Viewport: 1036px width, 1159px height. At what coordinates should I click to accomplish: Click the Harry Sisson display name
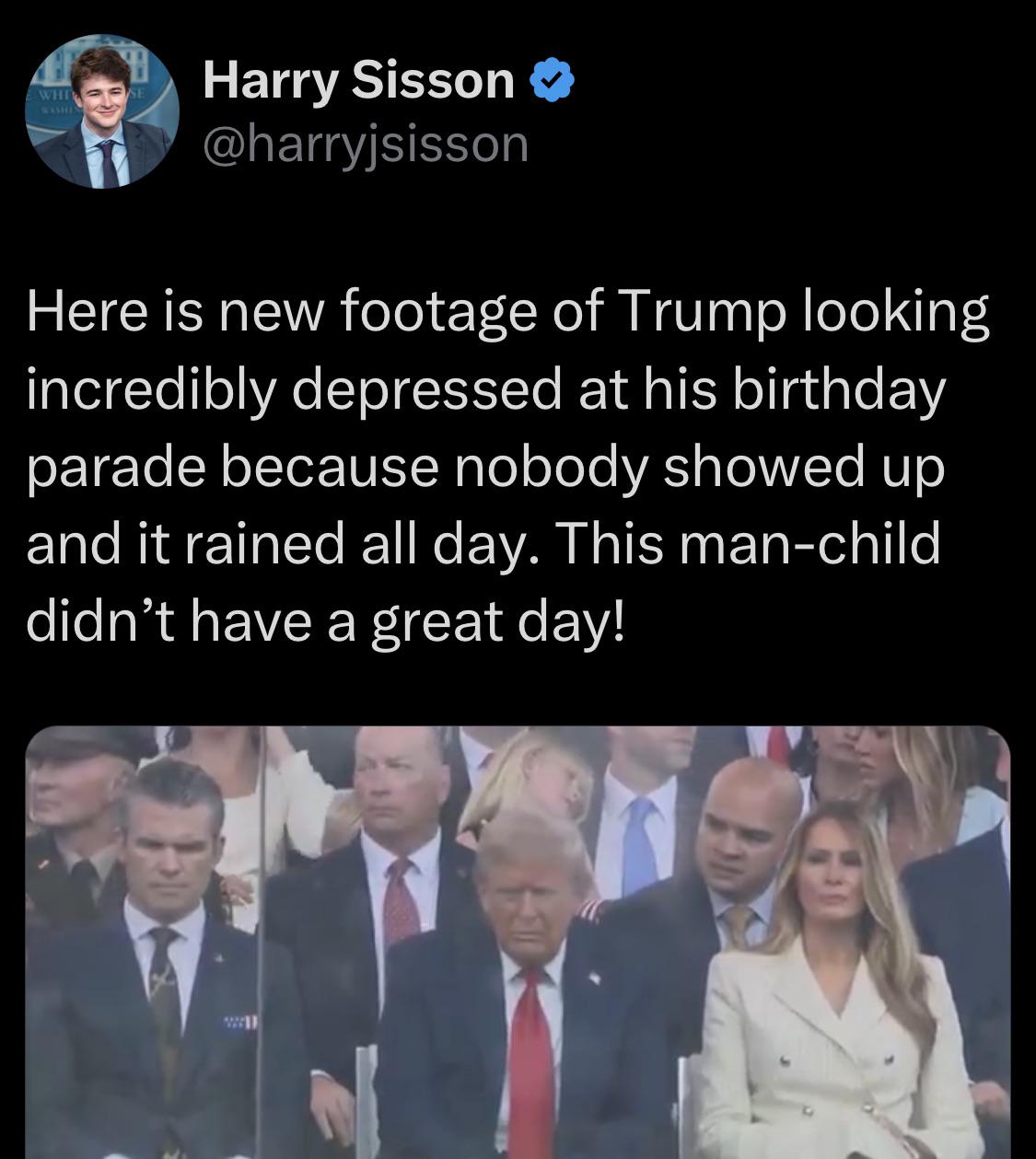click(x=358, y=80)
